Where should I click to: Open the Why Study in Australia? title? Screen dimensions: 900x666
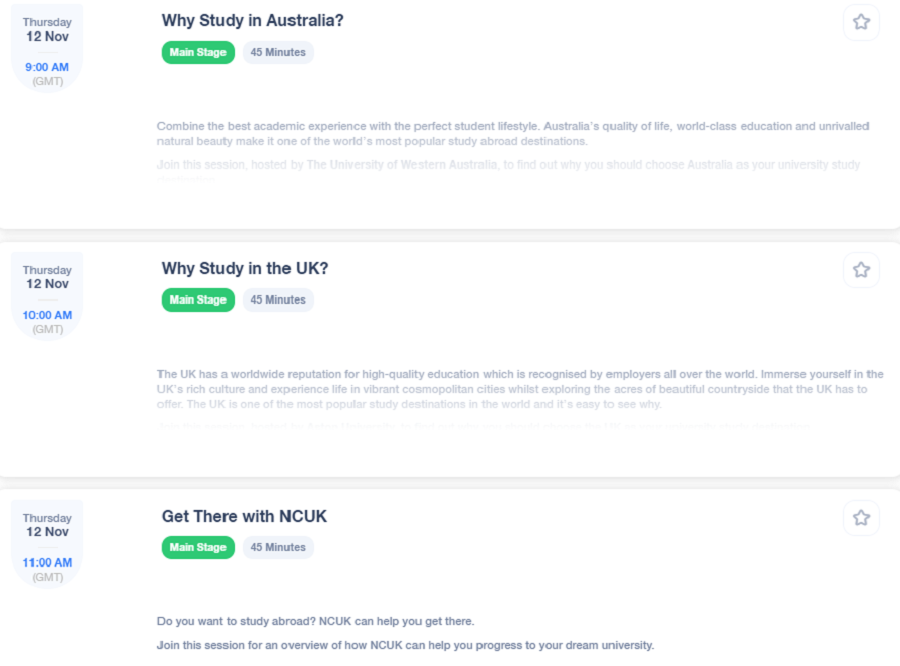[252, 20]
